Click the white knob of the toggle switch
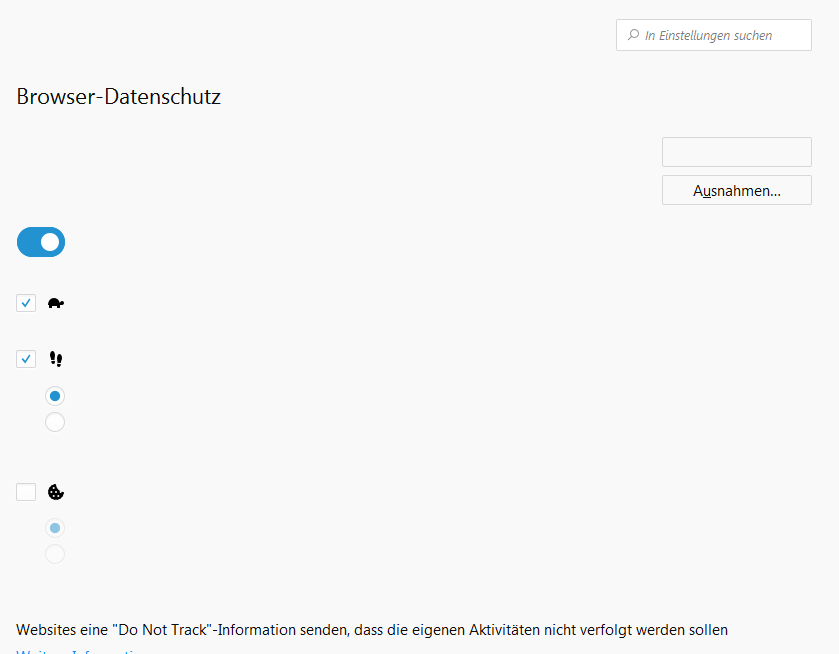The width and height of the screenshot is (839, 654). coord(50,242)
